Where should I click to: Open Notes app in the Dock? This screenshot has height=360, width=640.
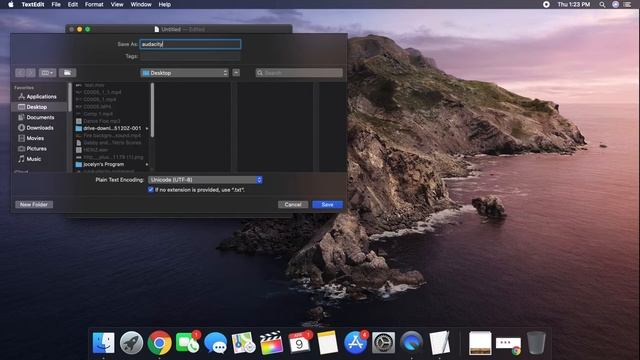tap(327, 342)
